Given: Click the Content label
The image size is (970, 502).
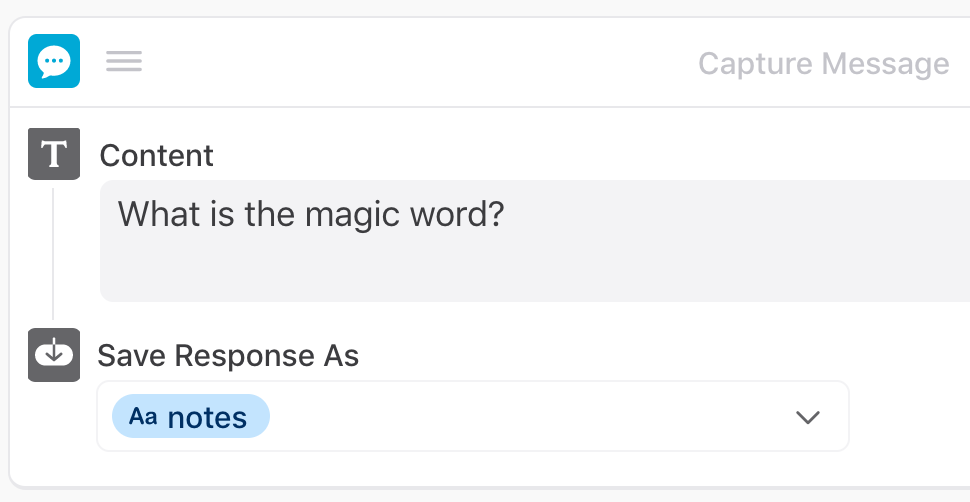Looking at the screenshot, I should (157, 156).
